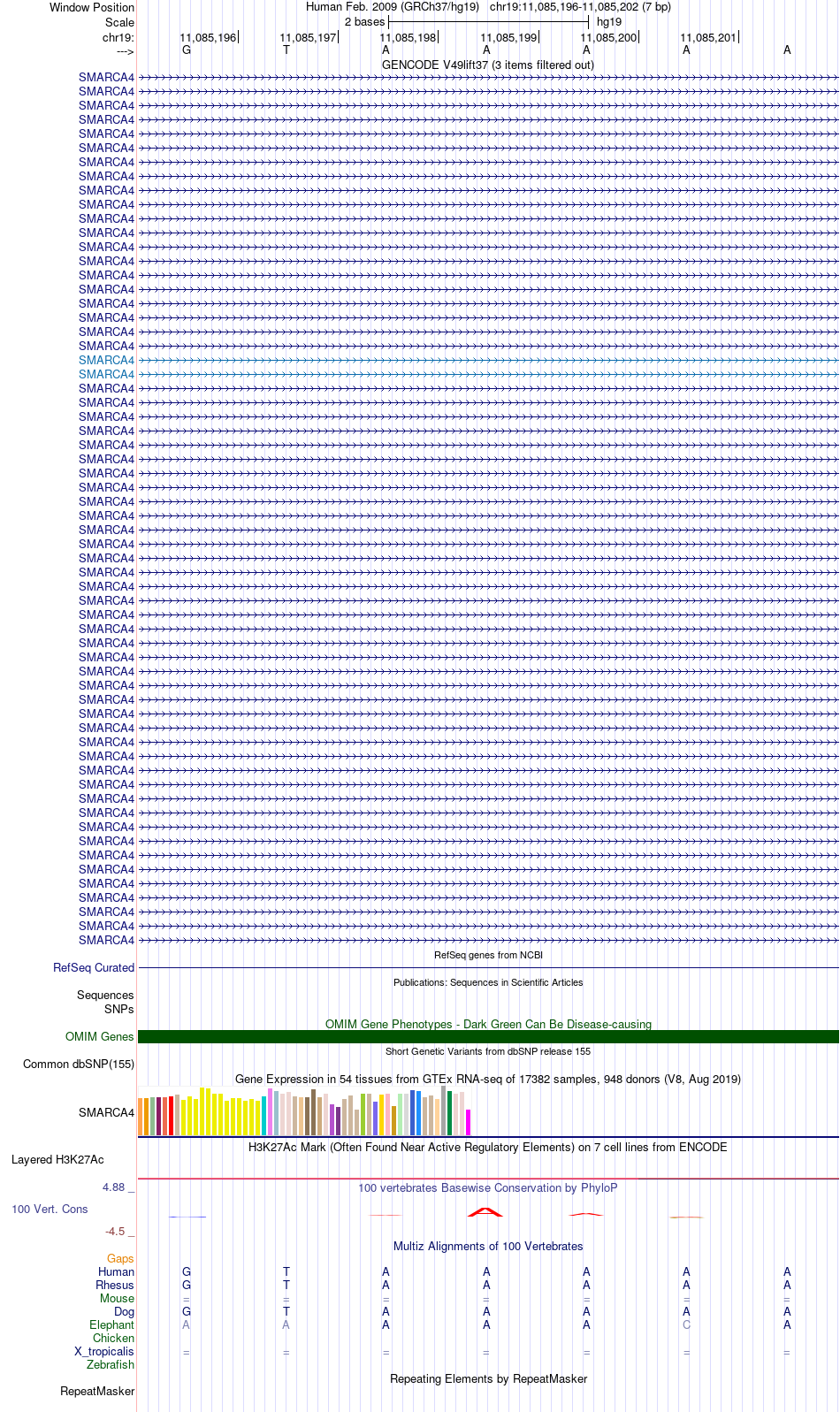Click the dark green OMIM gene bar

[x=488, y=1037]
